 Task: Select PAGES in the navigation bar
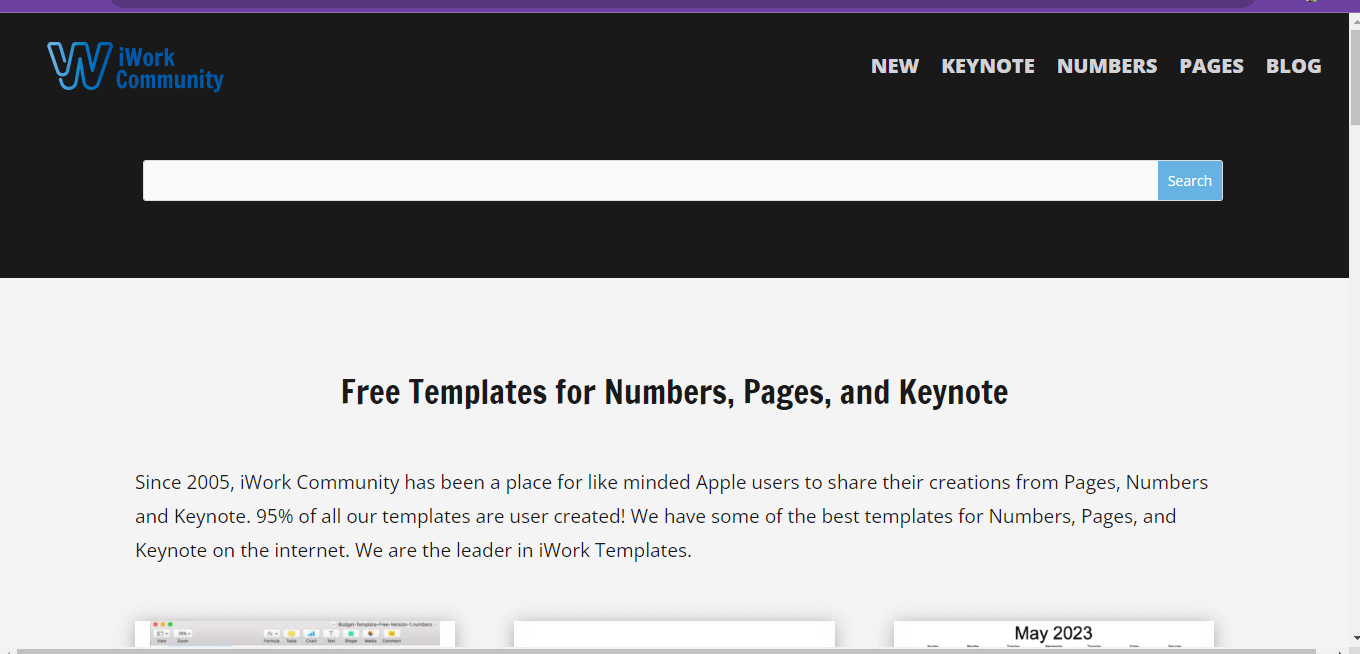(1212, 66)
